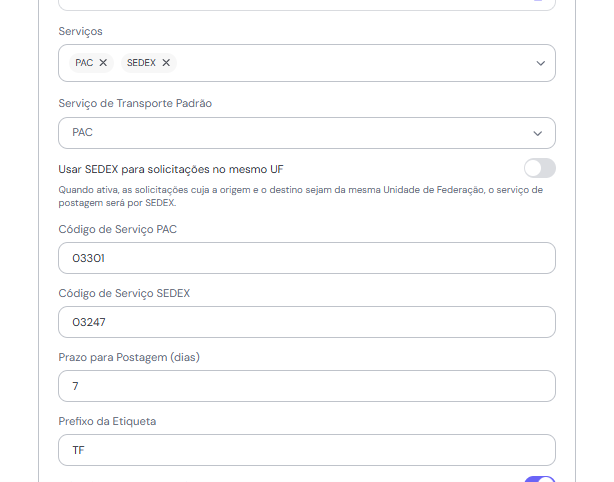Screen dimensions: 614x482
Task: Click the Usar SEDEX para solicitações label
Action: tap(171, 169)
